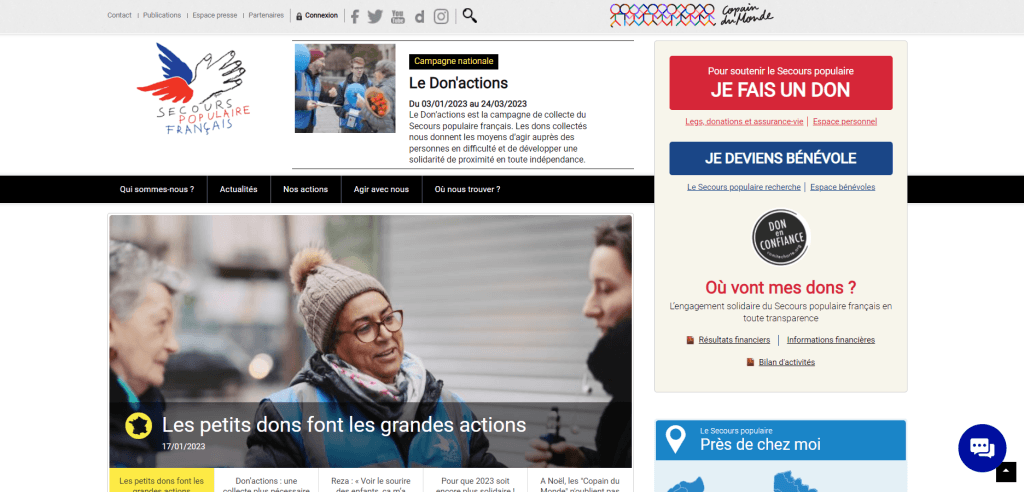Click the back-to-top arrow button

point(1006,472)
